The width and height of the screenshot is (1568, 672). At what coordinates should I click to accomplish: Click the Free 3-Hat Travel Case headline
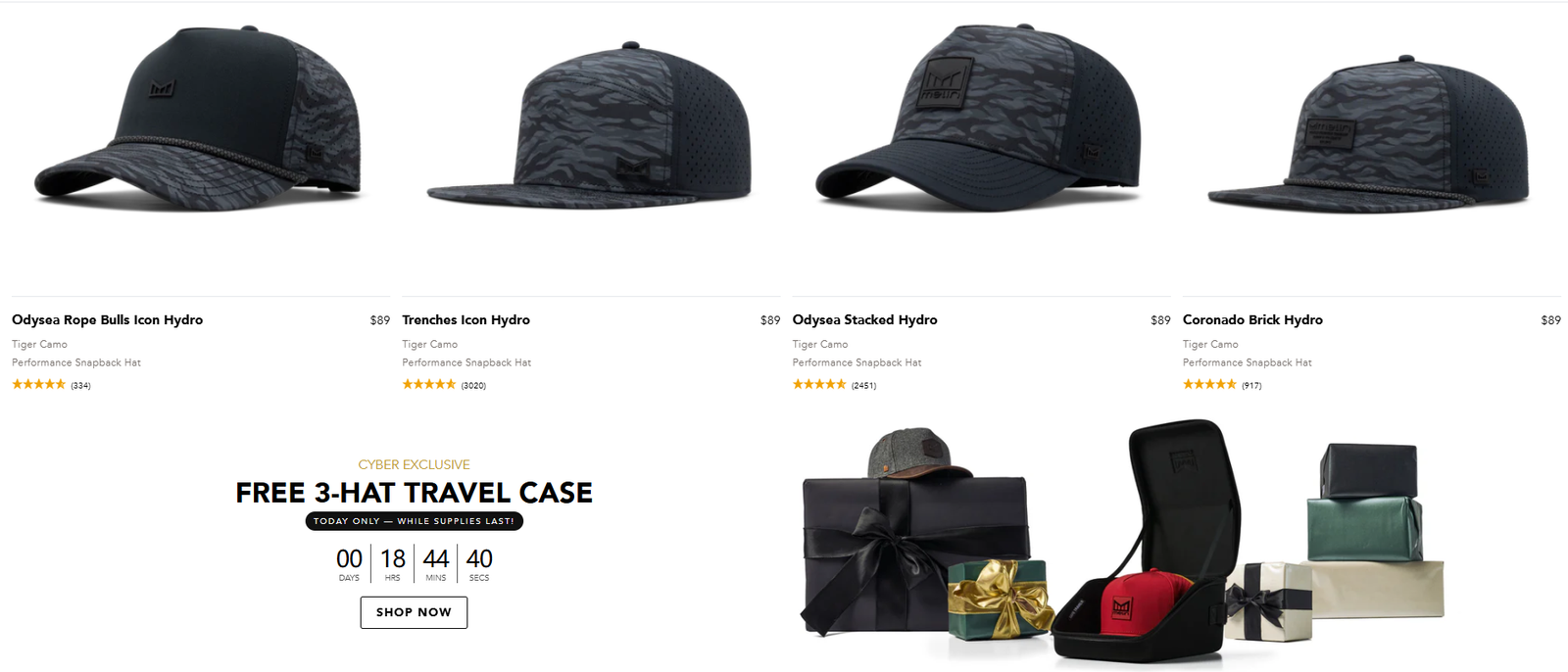tap(414, 493)
